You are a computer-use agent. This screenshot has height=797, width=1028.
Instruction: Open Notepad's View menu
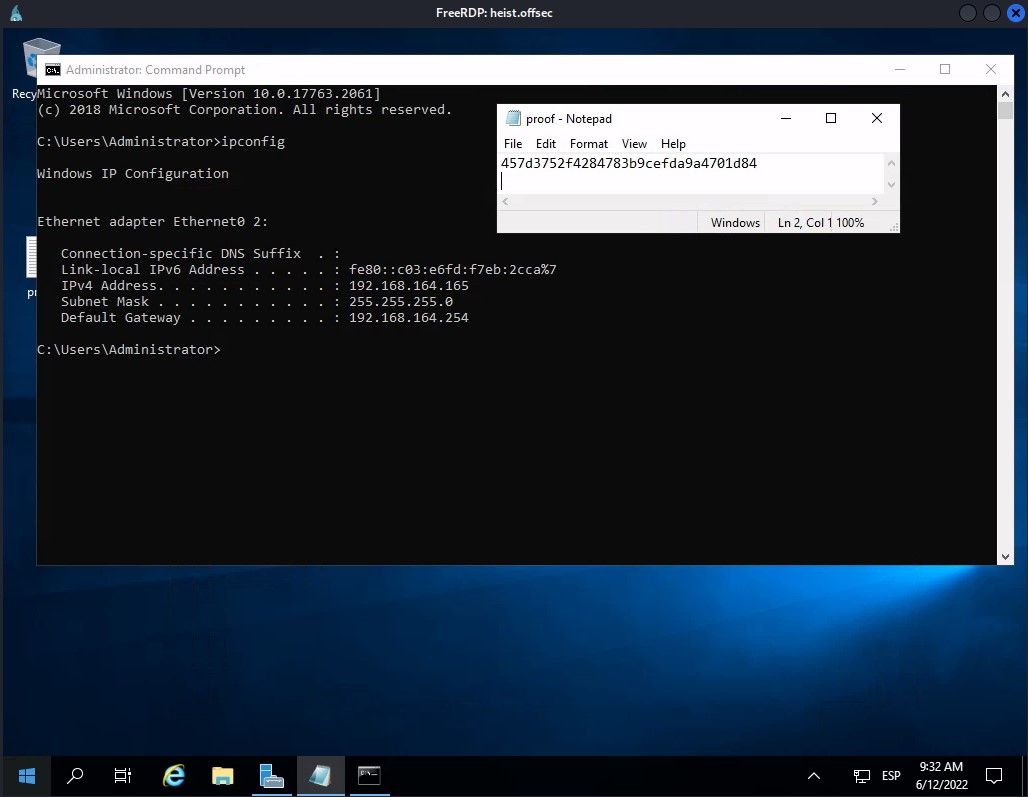coord(634,144)
